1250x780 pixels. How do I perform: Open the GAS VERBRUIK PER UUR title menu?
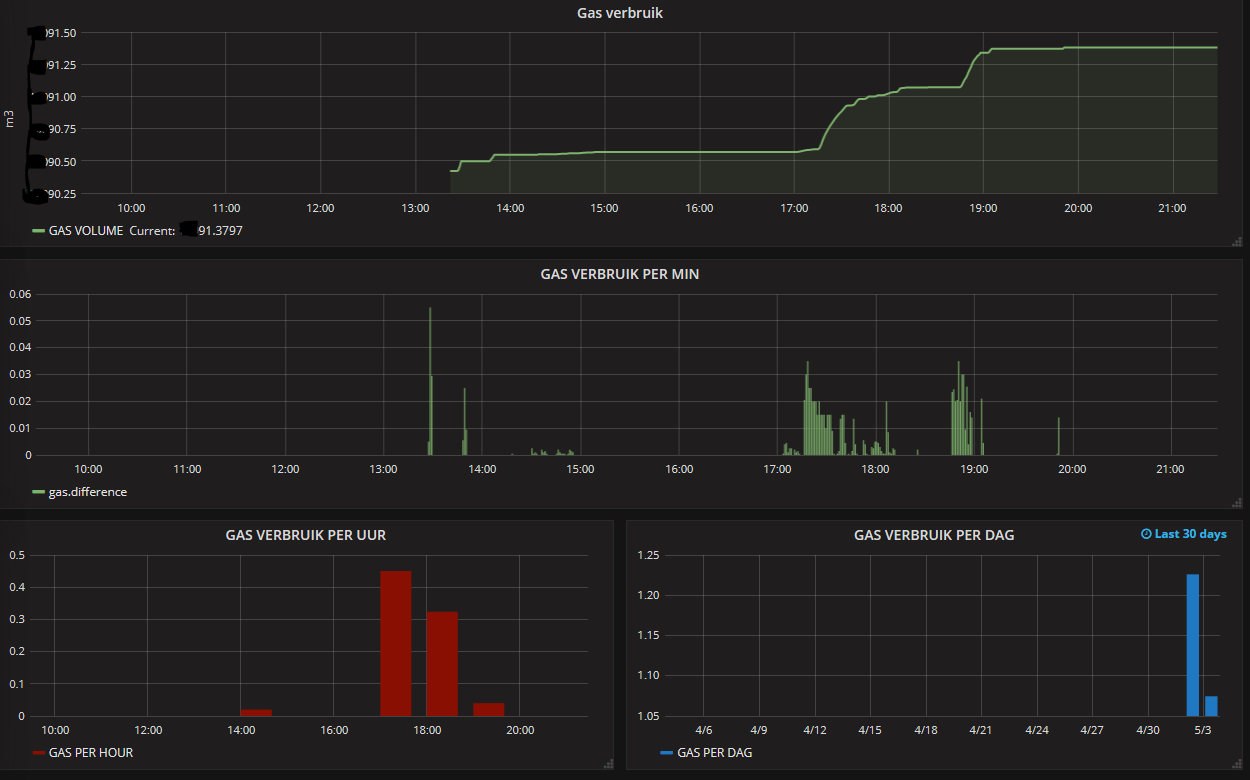pos(306,535)
